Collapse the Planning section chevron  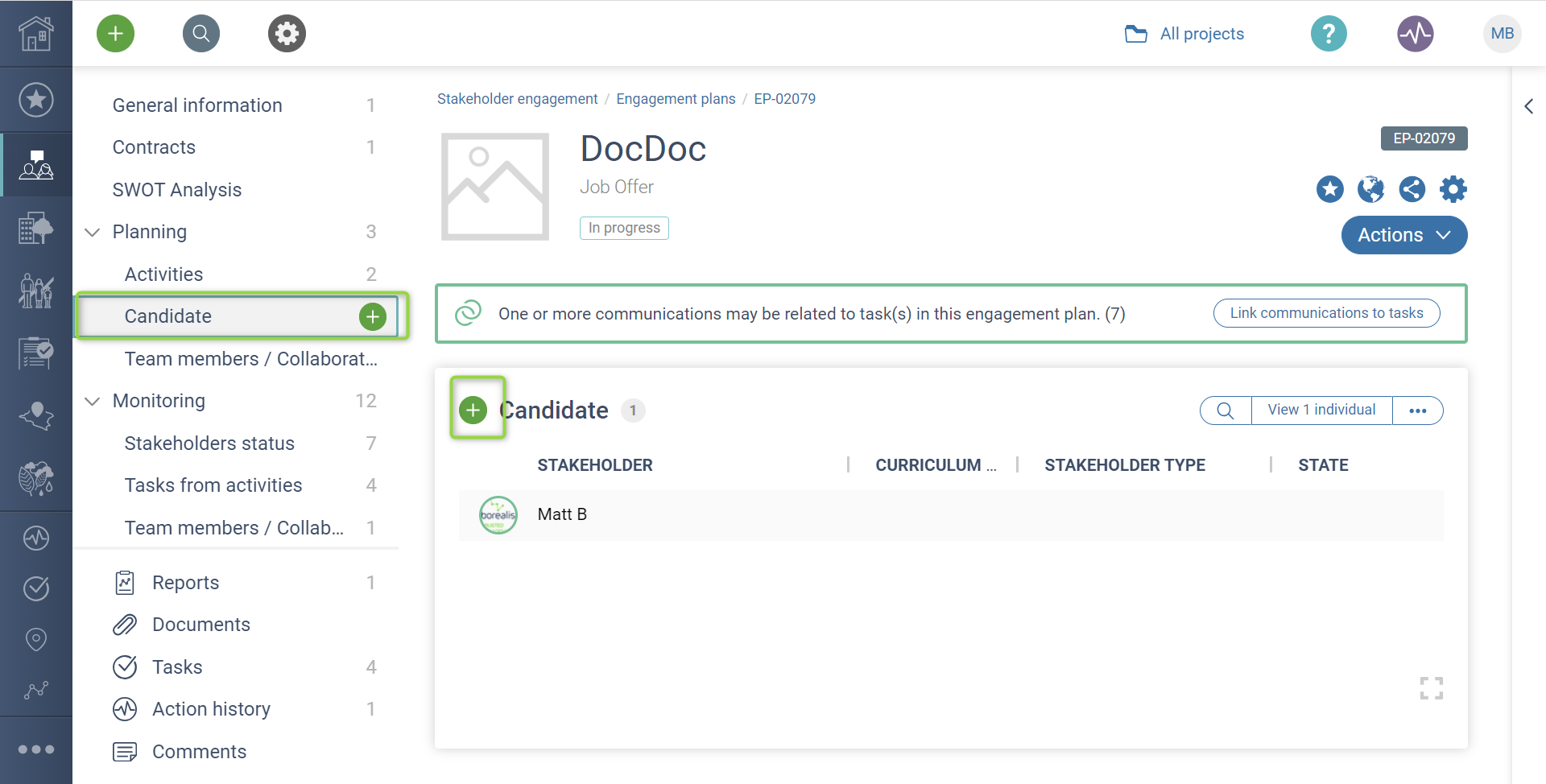coord(92,232)
